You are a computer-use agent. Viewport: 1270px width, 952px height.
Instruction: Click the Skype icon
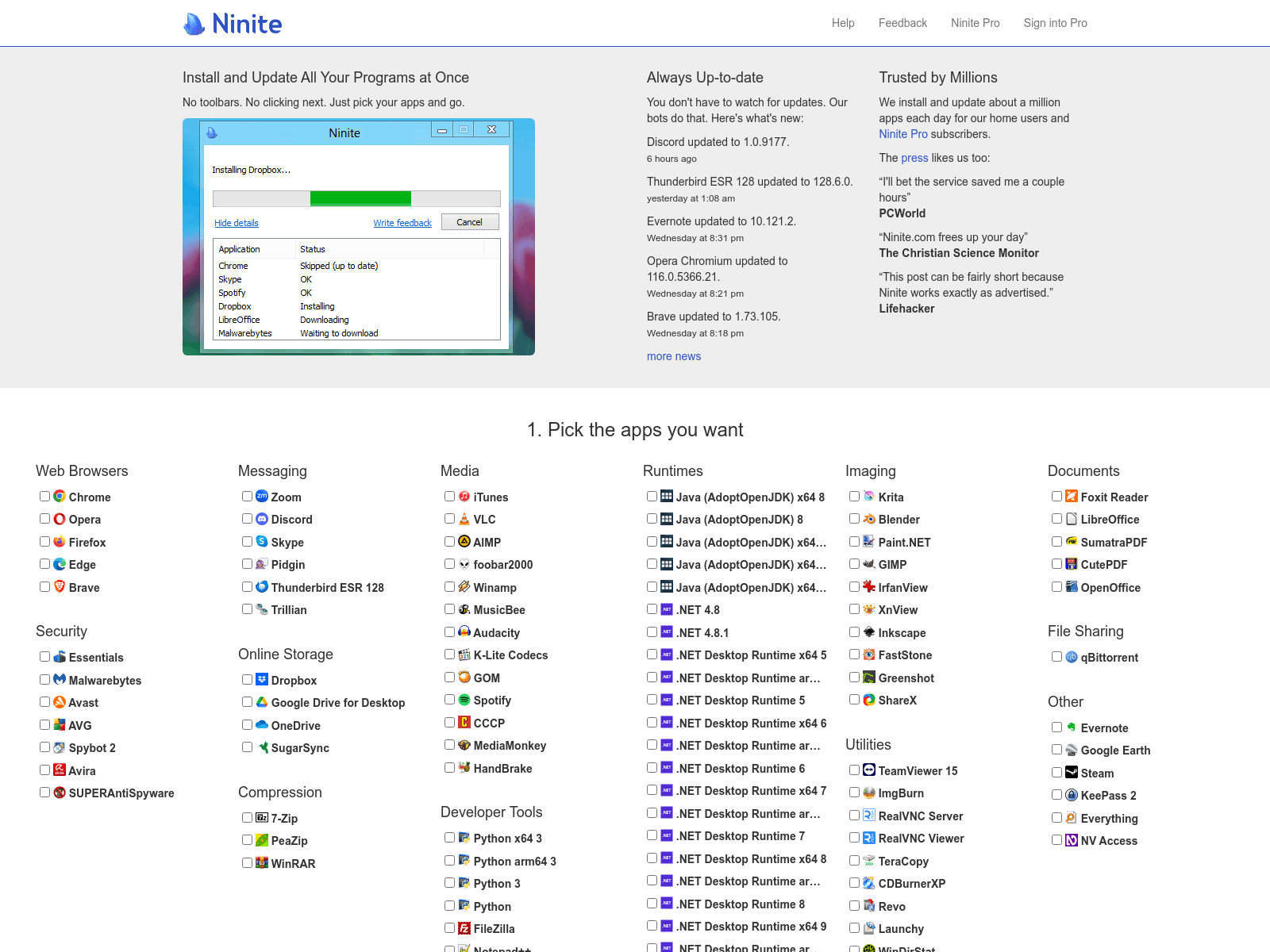[262, 541]
